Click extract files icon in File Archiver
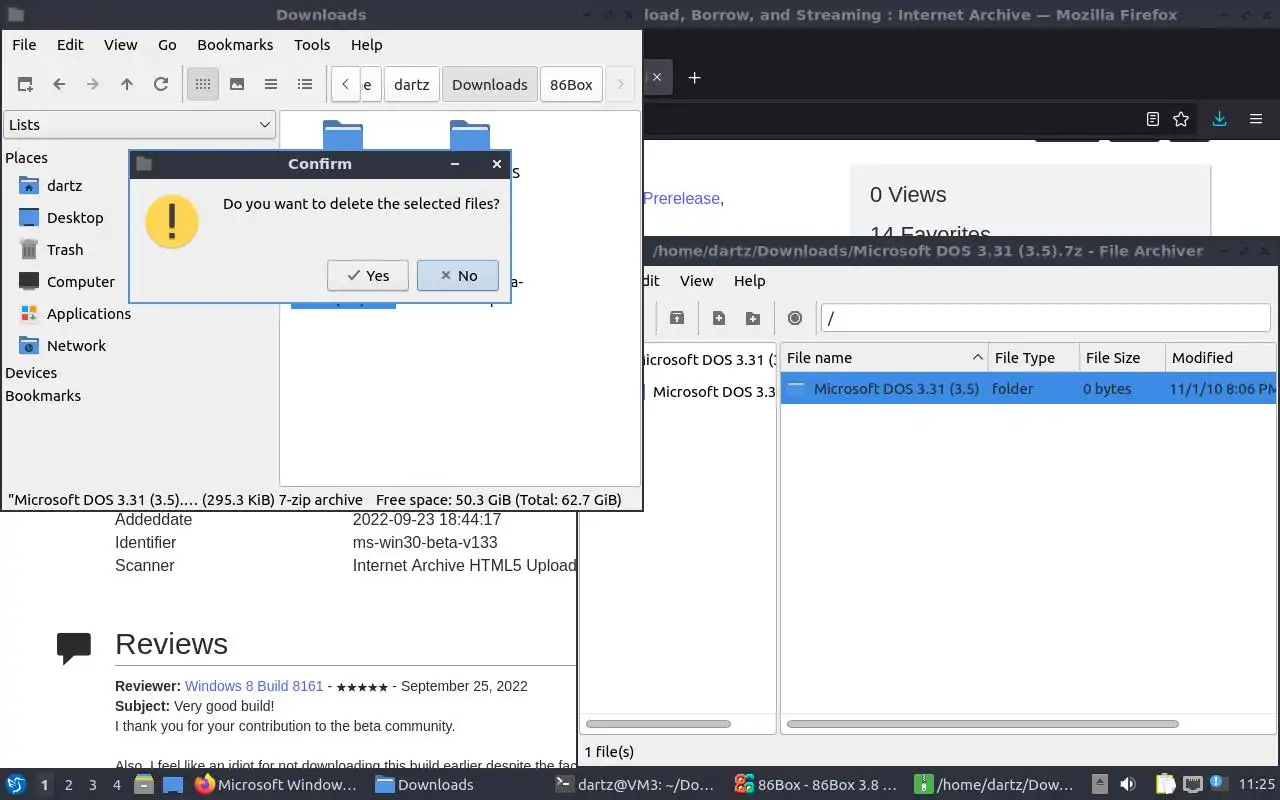The height and width of the screenshot is (800, 1280). click(x=677, y=318)
